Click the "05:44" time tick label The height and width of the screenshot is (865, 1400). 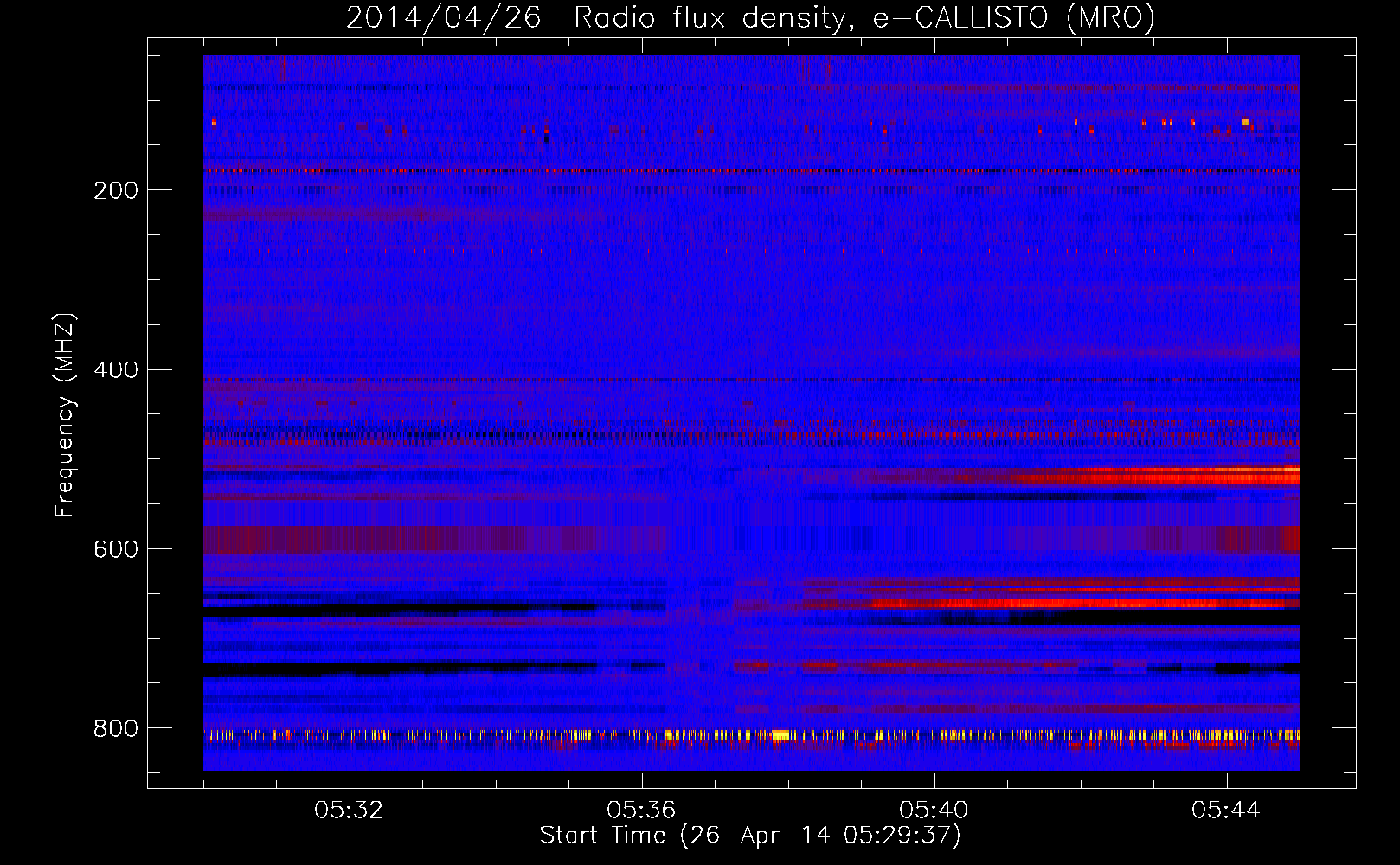tap(1226, 811)
